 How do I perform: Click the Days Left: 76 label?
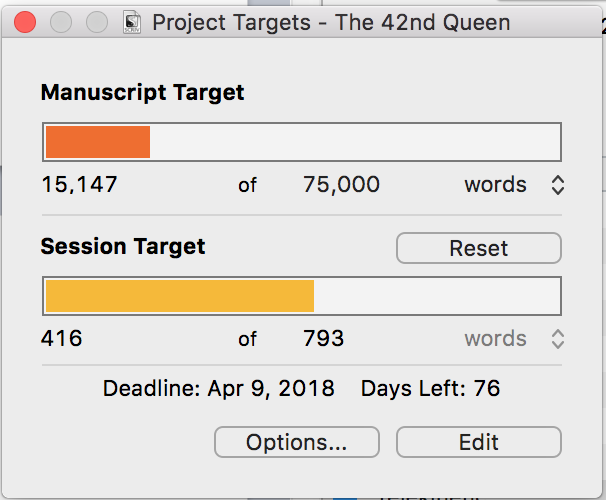point(430,389)
